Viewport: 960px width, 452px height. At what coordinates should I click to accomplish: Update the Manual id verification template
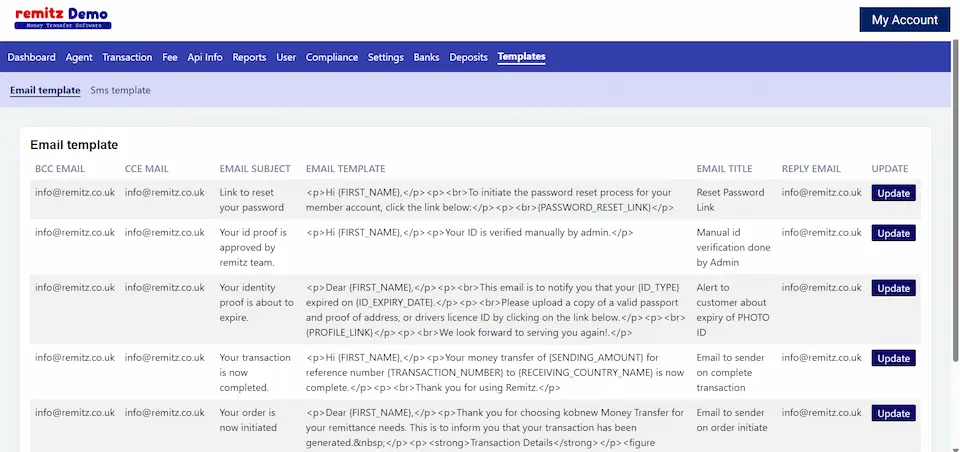(x=893, y=233)
